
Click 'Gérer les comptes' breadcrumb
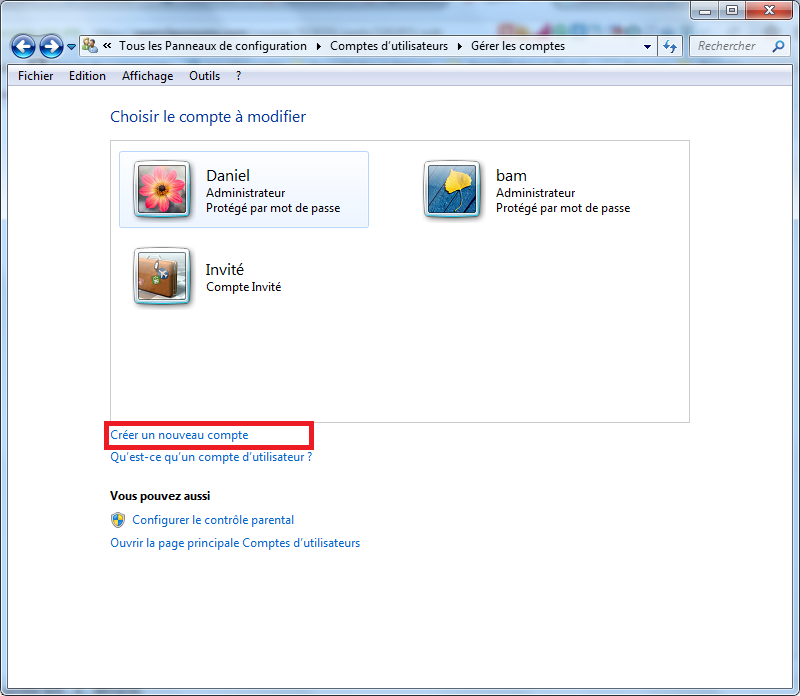(518, 46)
